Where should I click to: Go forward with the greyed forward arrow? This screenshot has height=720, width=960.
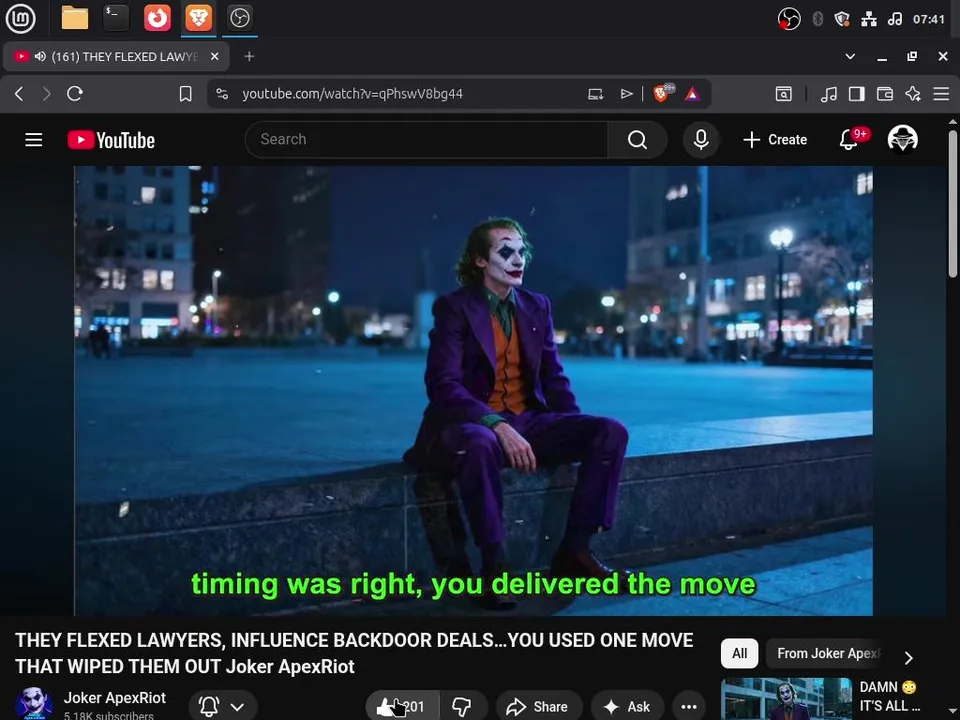47,94
